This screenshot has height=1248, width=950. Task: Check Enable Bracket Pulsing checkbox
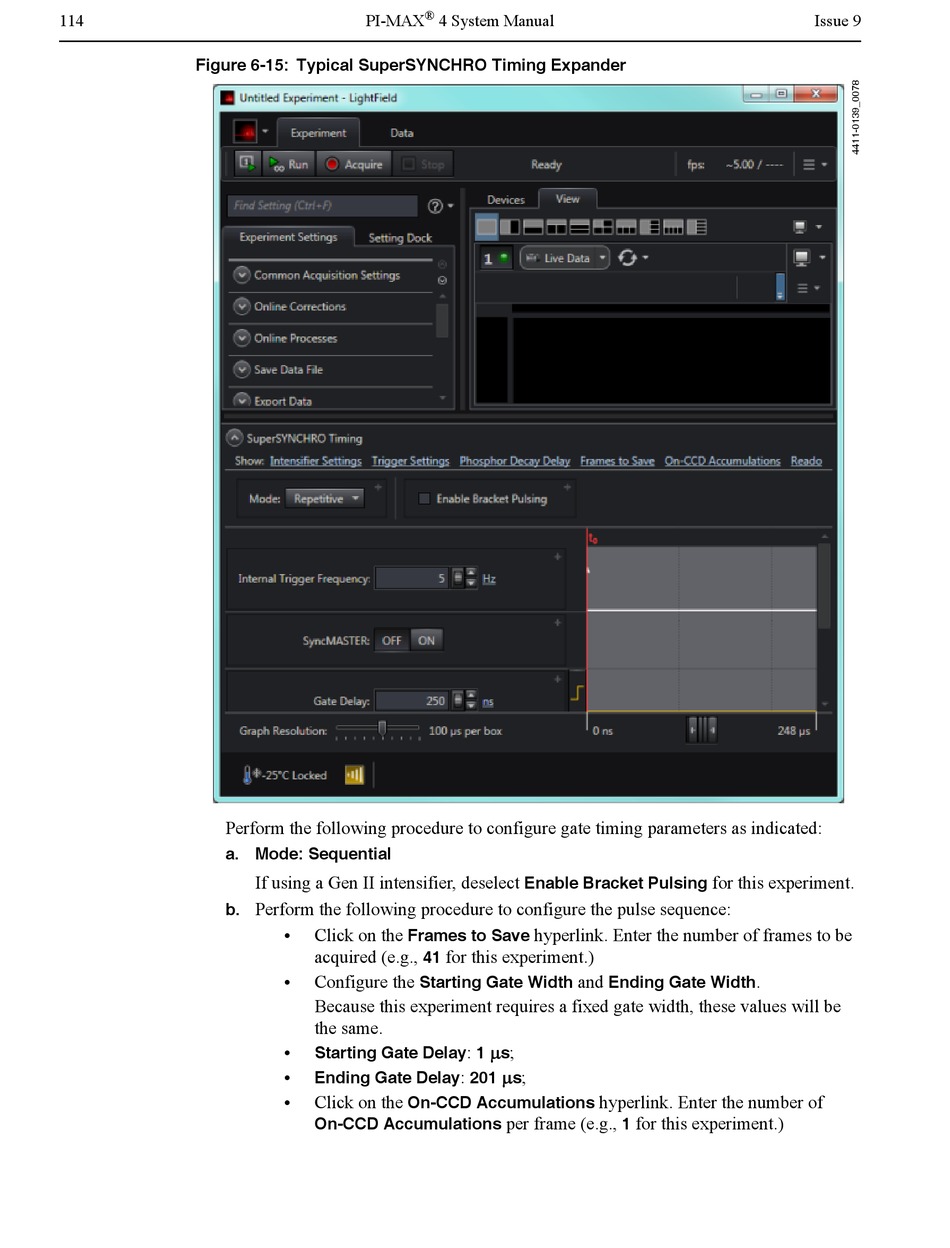[x=424, y=499]
